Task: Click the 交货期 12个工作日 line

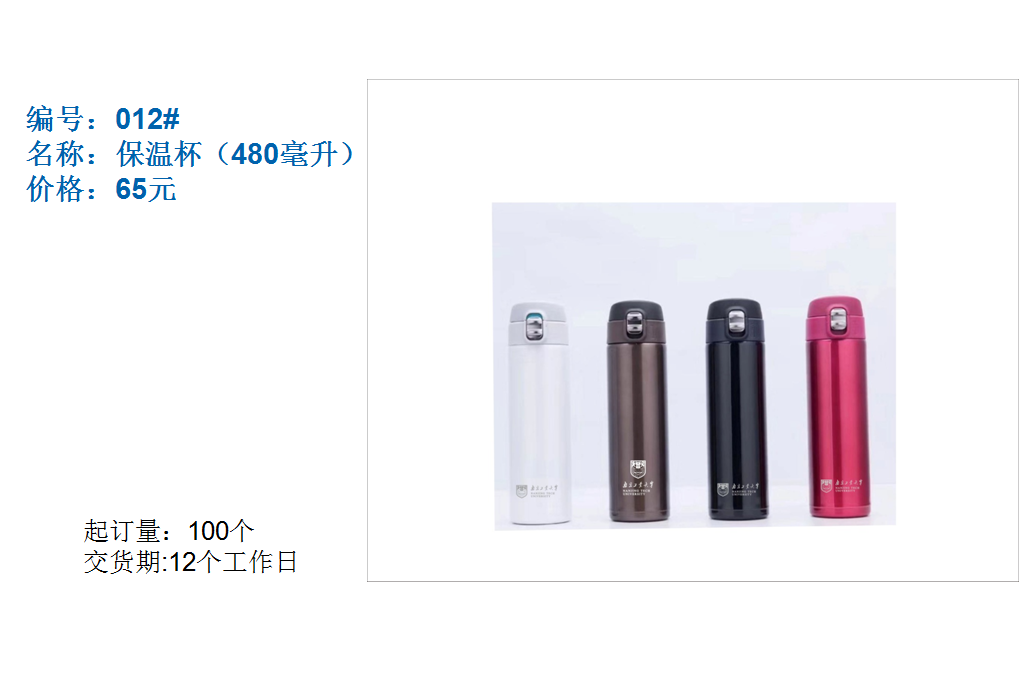Action: tap(191, 562)
